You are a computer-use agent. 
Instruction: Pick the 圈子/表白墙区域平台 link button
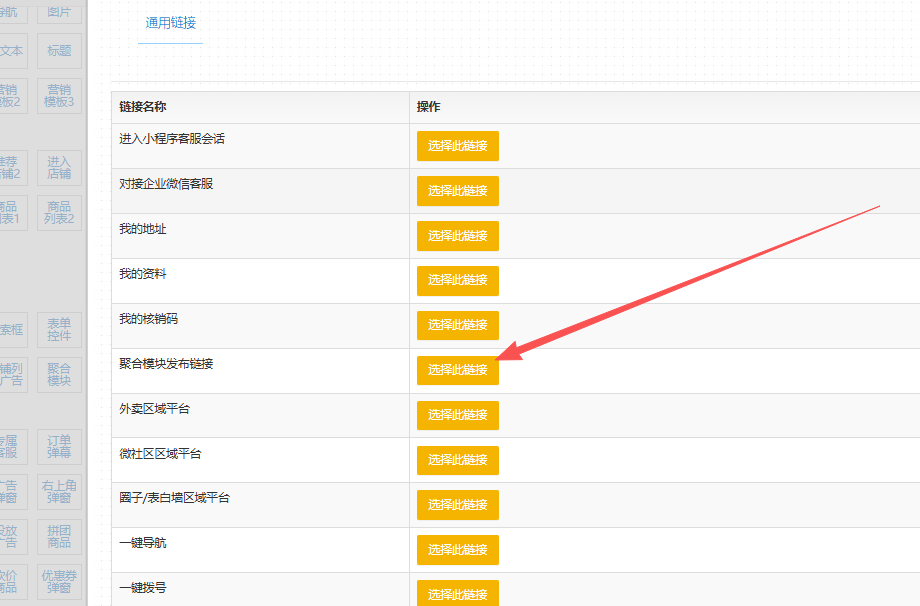click(457, 505)
